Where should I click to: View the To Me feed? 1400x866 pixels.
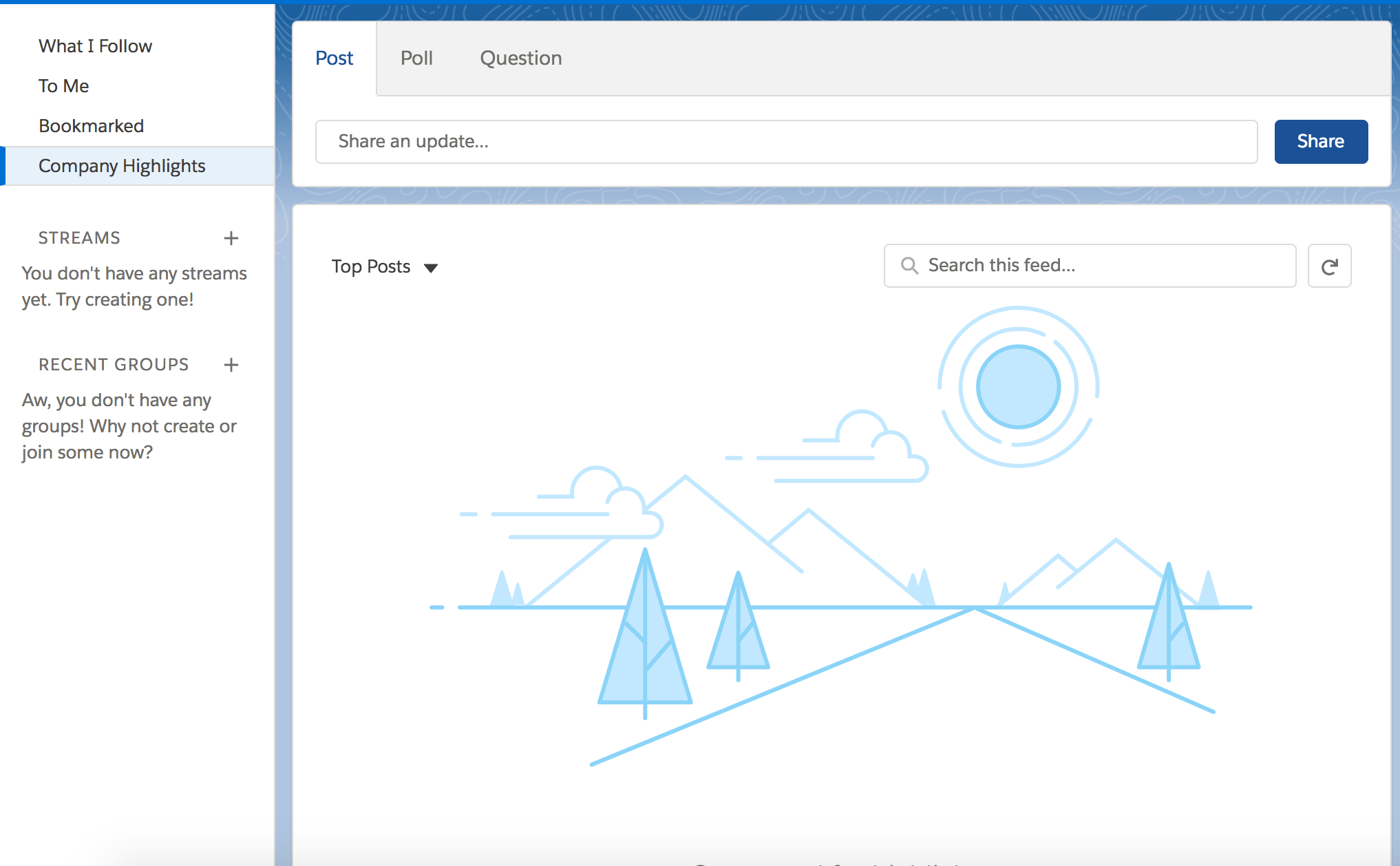tap(63, 85)
